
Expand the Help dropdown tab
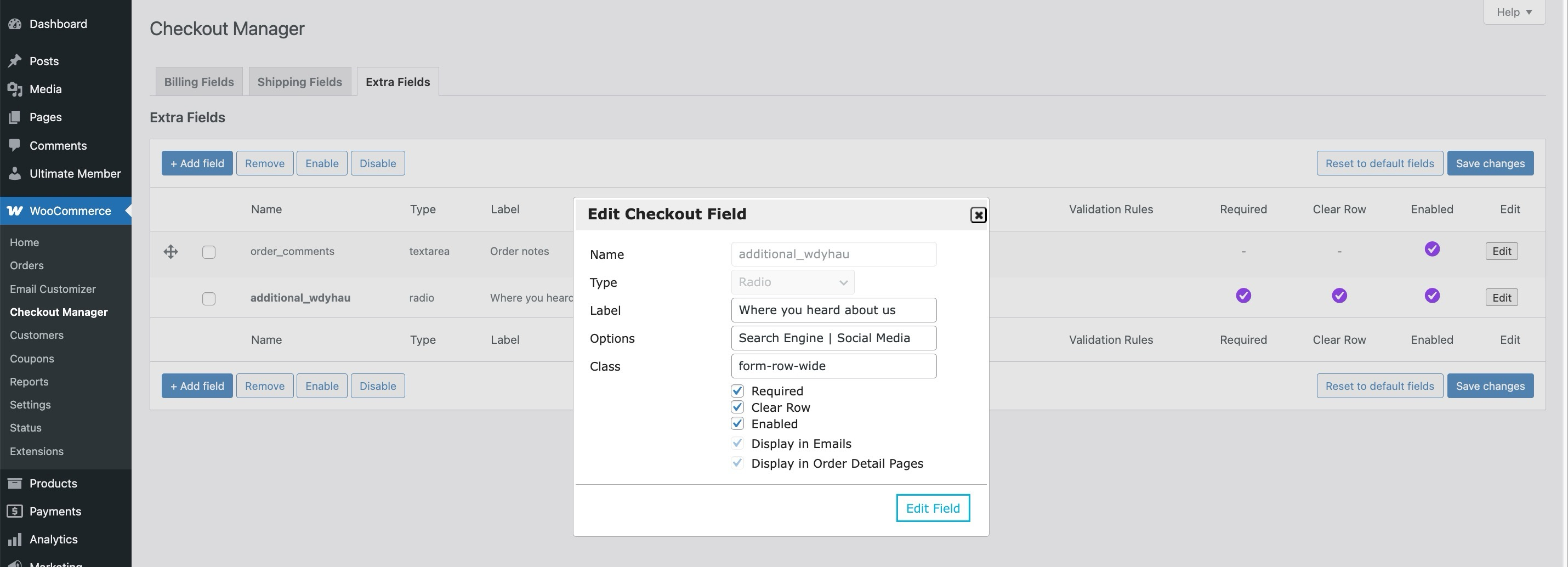pos(1514,12)
